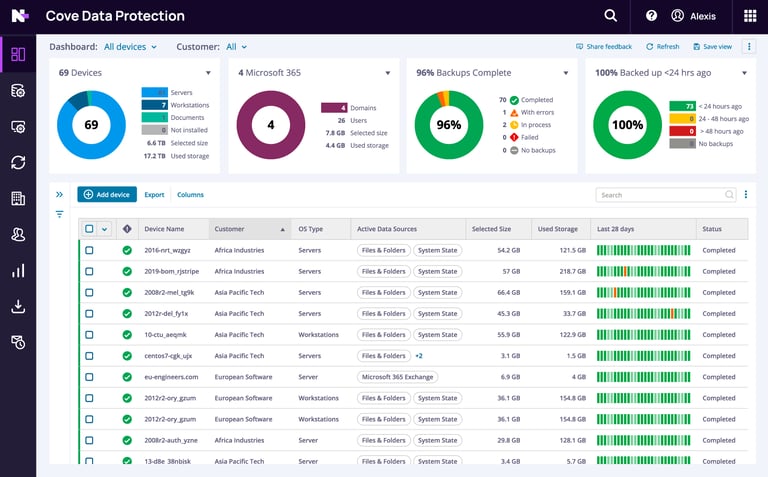Click the Microsoft 365 Exchange data source tag
Screen dimensions: 768x477
(x=397, y=377)
